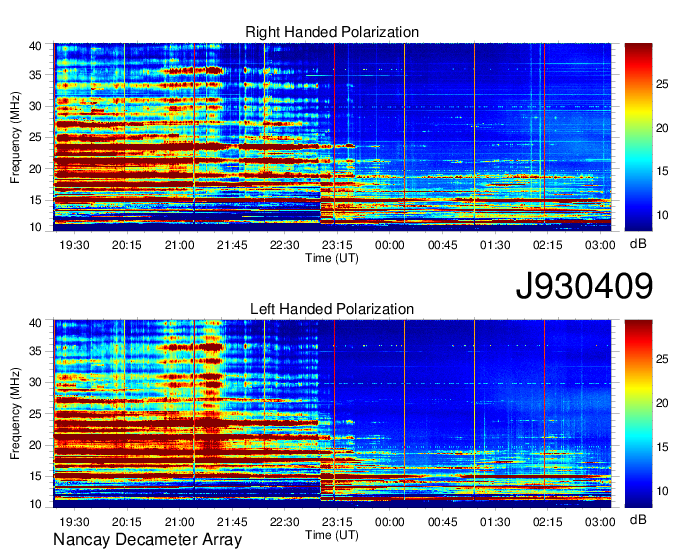This screenshot has width=680, height=552.
Task: Click the 40 MHz tick on Right Handed frequency axis
Action: click(35, 46)
